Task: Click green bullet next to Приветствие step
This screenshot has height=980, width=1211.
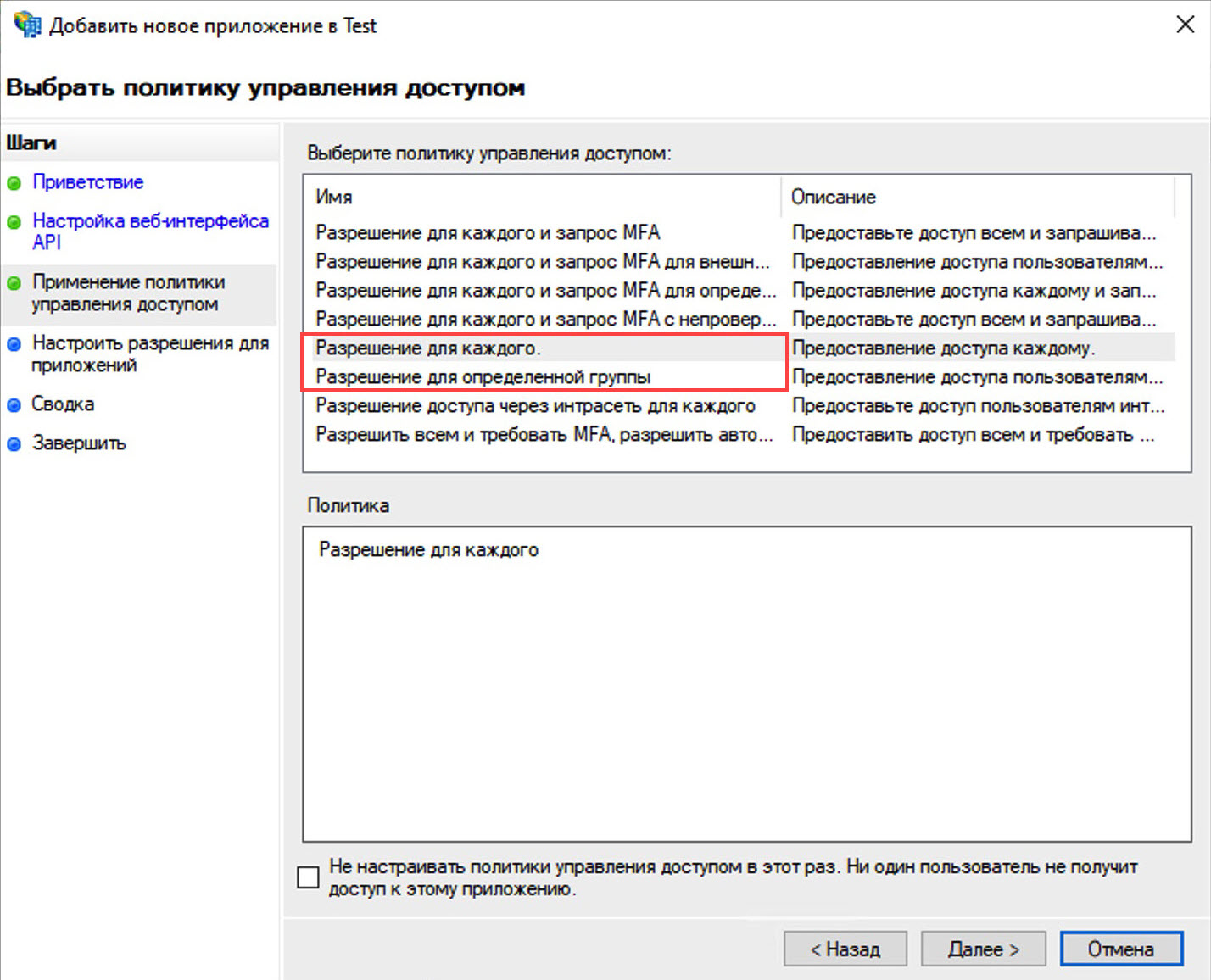Action: (14, 183)
